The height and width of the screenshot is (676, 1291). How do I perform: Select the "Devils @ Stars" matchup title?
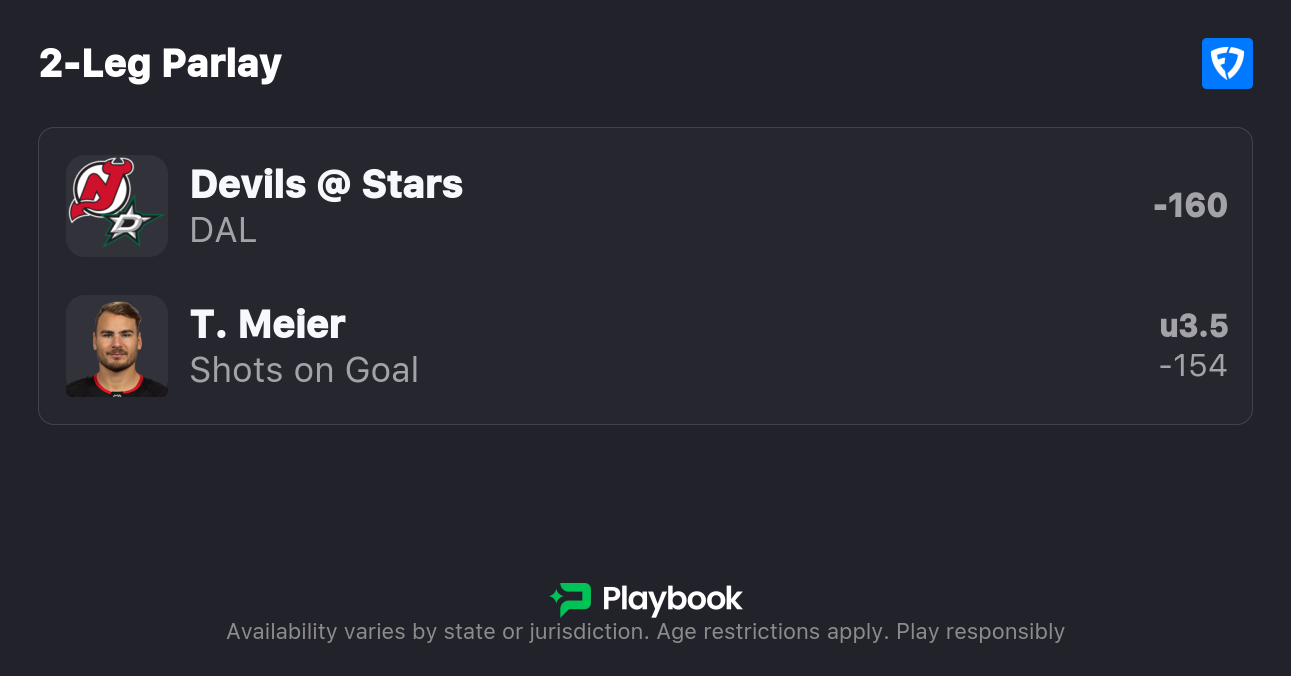[x=326, y=184]
